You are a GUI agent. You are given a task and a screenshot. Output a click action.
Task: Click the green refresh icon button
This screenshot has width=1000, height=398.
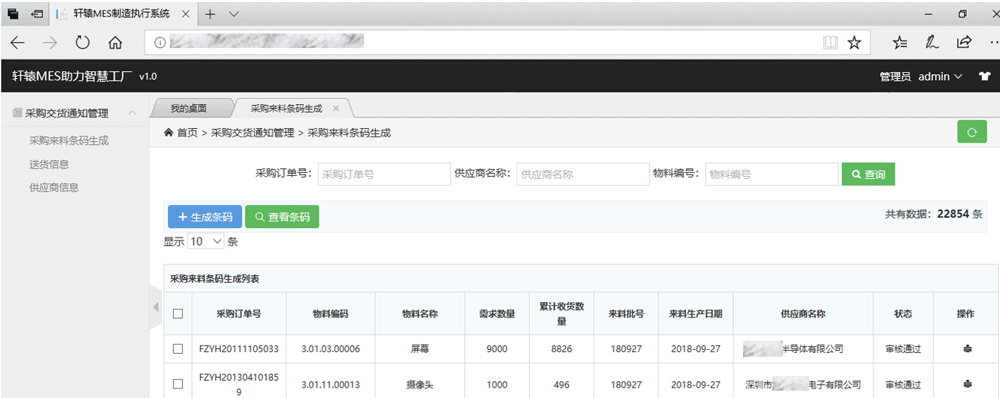click(x=971, y=132)
